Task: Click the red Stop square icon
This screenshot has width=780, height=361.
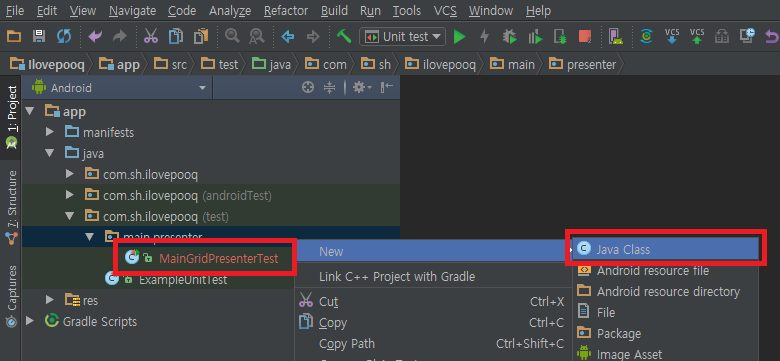Action: pyautogui.click(x=585, y=37)
